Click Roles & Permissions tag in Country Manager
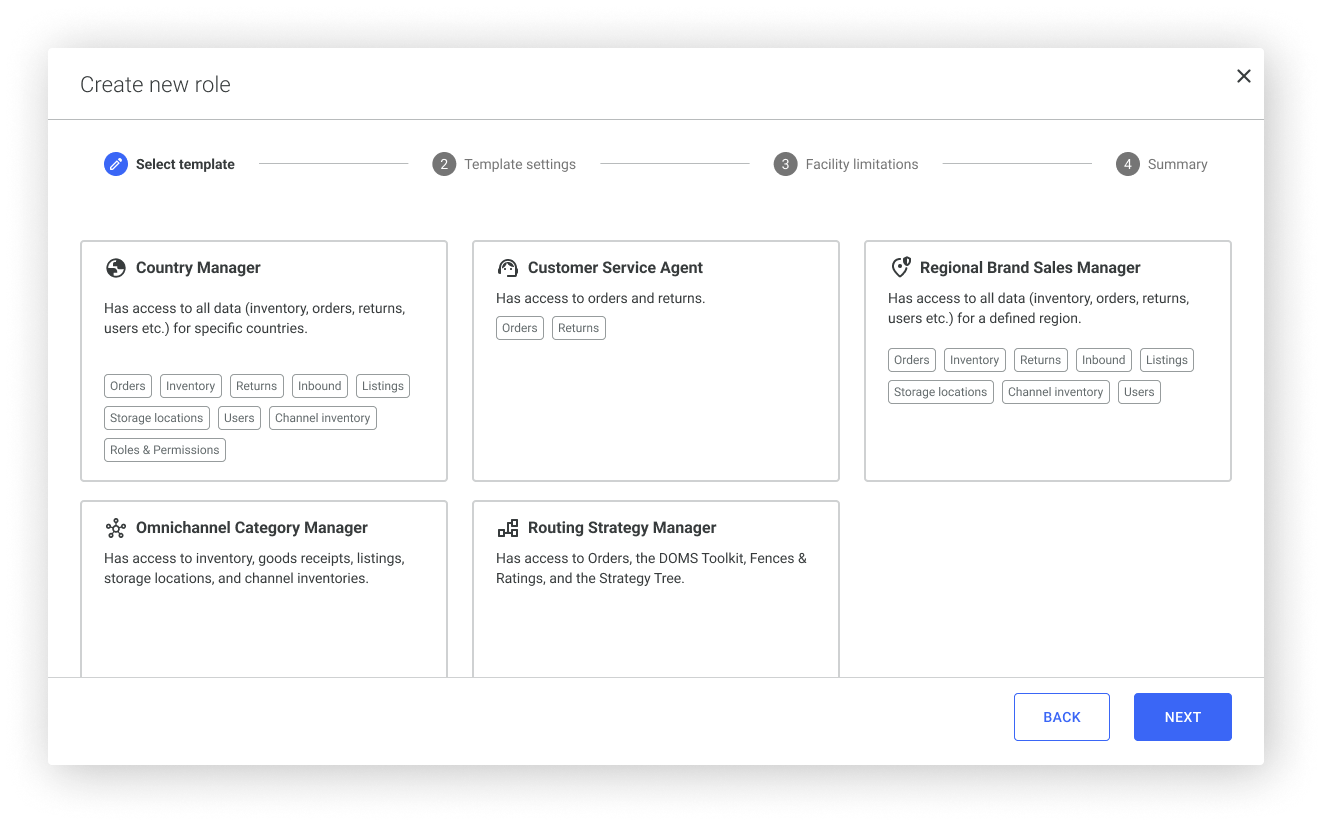This screenshot has width=1324, height=825. (165, 450)
